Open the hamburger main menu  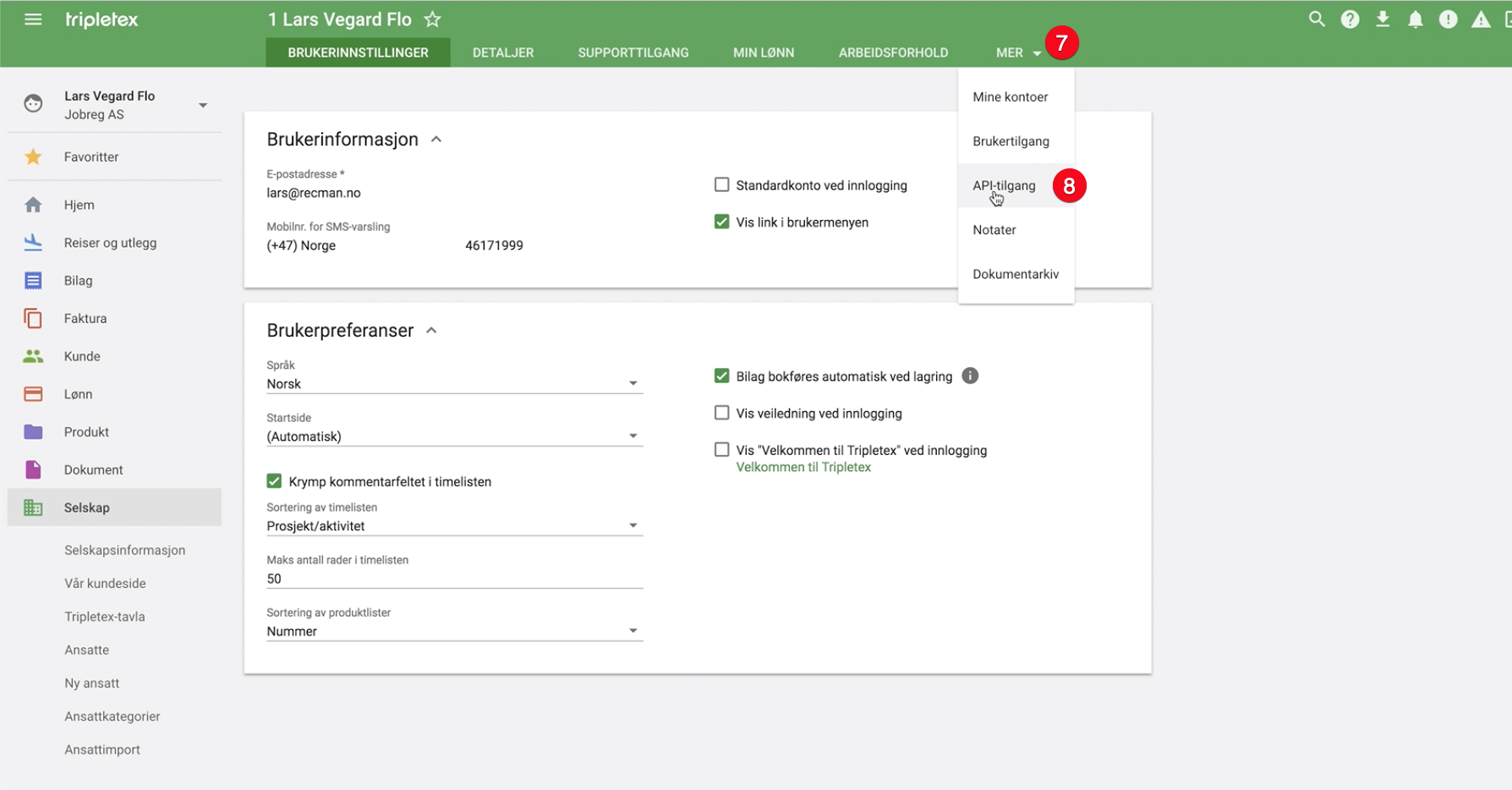pyautogui.click(x=33, y=19)
